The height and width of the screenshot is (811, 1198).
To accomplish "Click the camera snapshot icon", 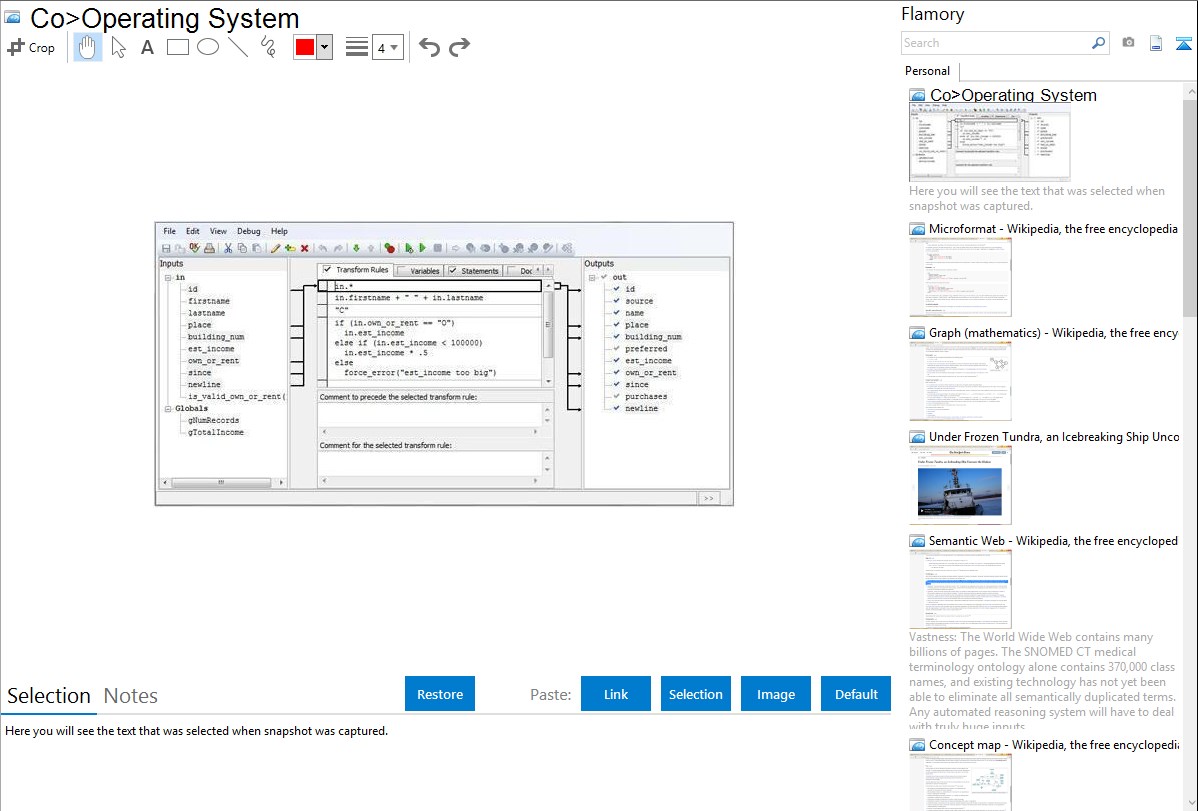I will pos(1128,43).
